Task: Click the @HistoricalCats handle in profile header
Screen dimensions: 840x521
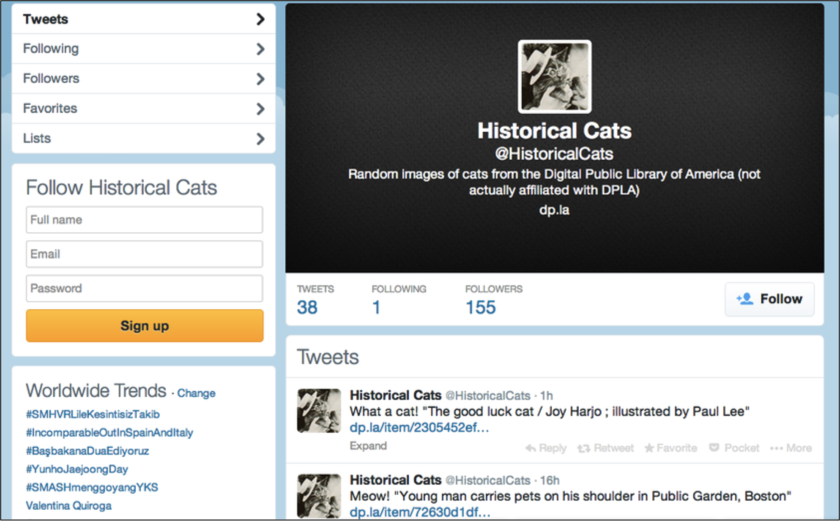Action: coord(554,154)
